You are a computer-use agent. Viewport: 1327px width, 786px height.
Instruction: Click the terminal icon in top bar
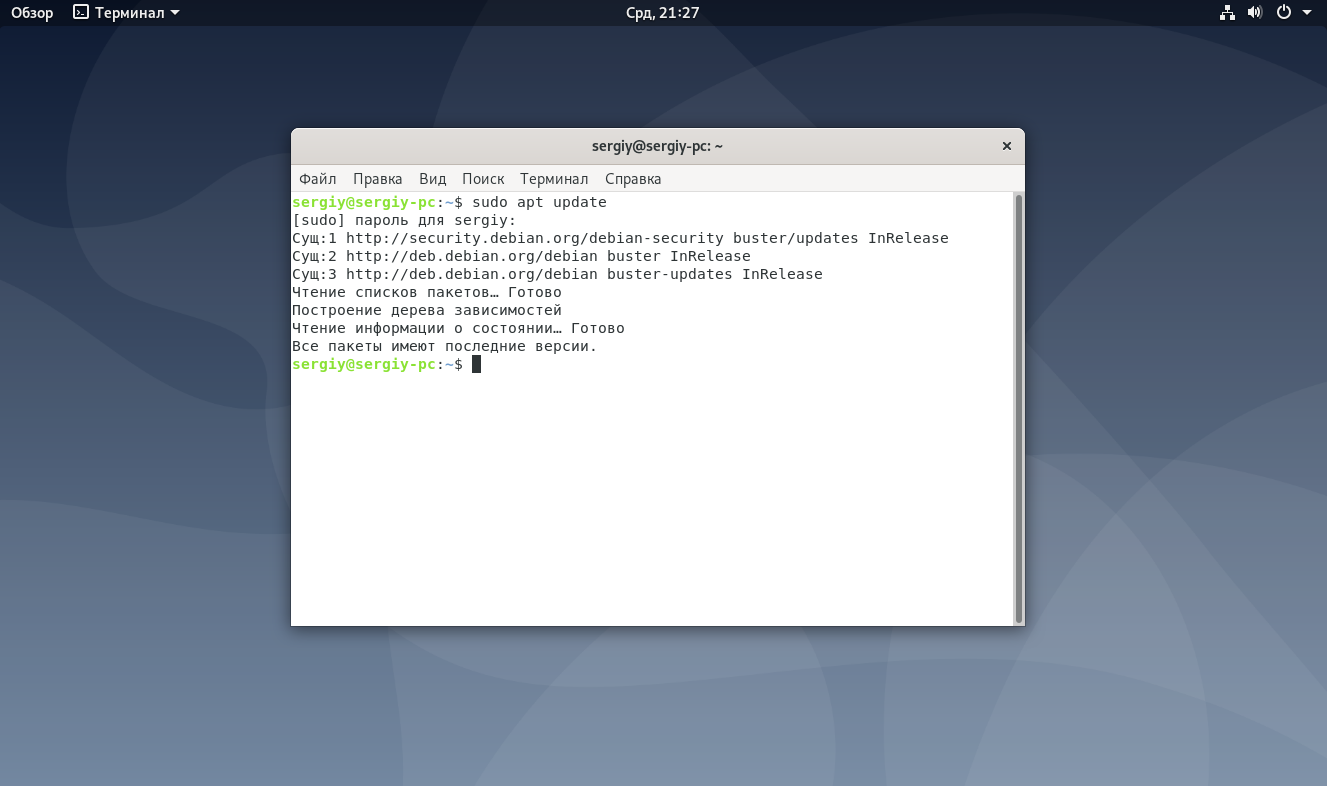[x=81, y=13]
